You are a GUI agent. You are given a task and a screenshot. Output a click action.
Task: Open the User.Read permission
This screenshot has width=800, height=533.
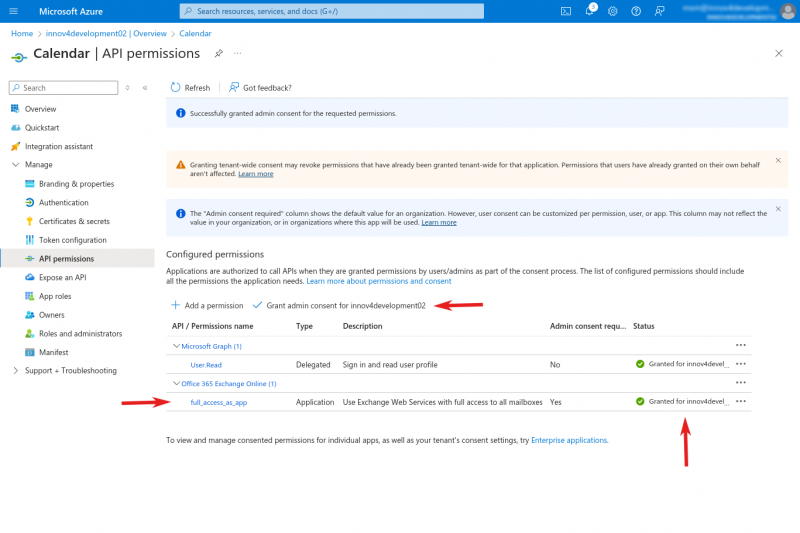coord(206,365)
